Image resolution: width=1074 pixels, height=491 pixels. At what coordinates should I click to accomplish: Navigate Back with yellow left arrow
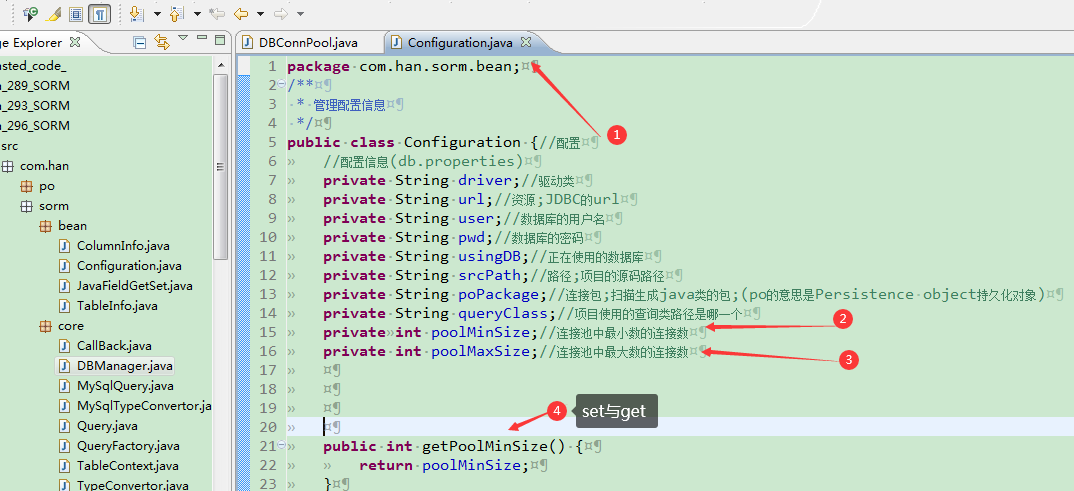pyautogui.click(x=240, y=13)
